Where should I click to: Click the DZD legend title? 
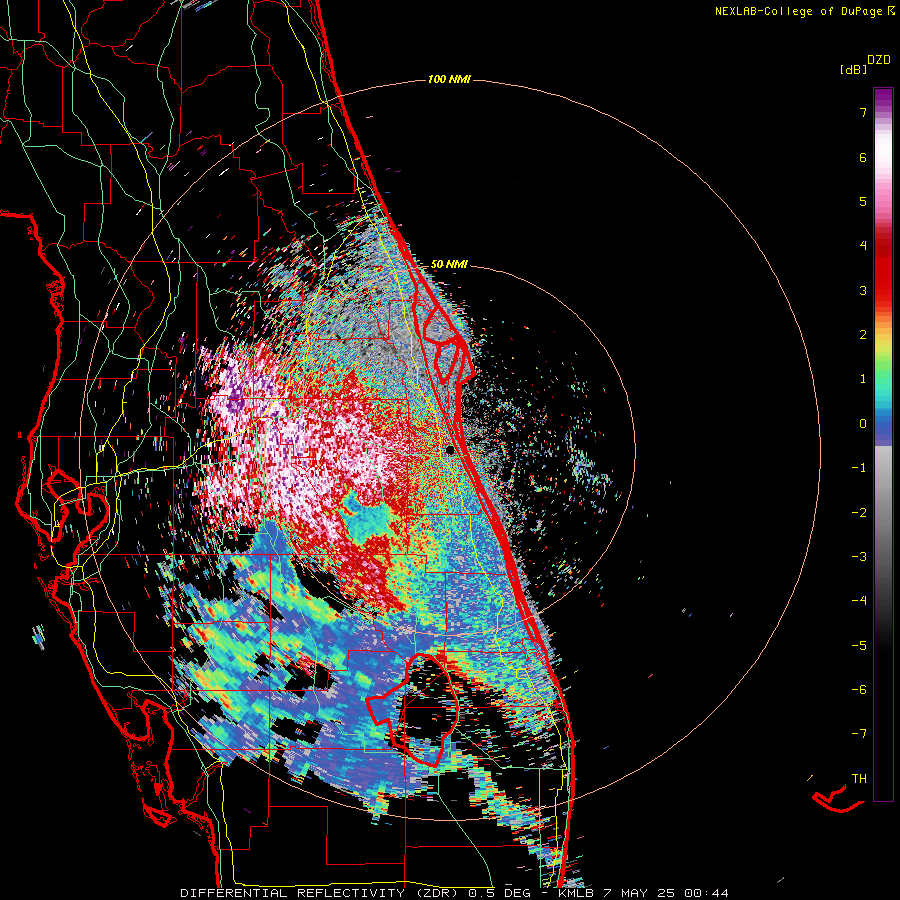[879, 60]
